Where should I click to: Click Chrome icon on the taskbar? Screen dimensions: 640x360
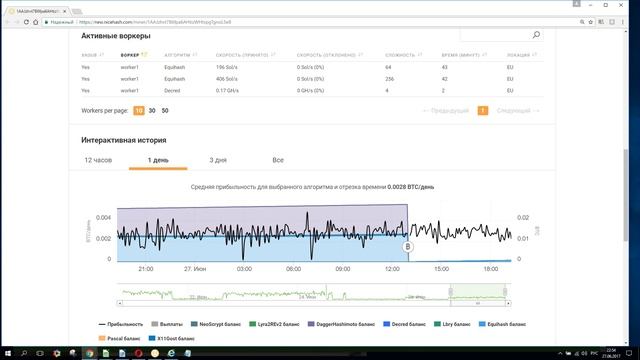[89, 353]
